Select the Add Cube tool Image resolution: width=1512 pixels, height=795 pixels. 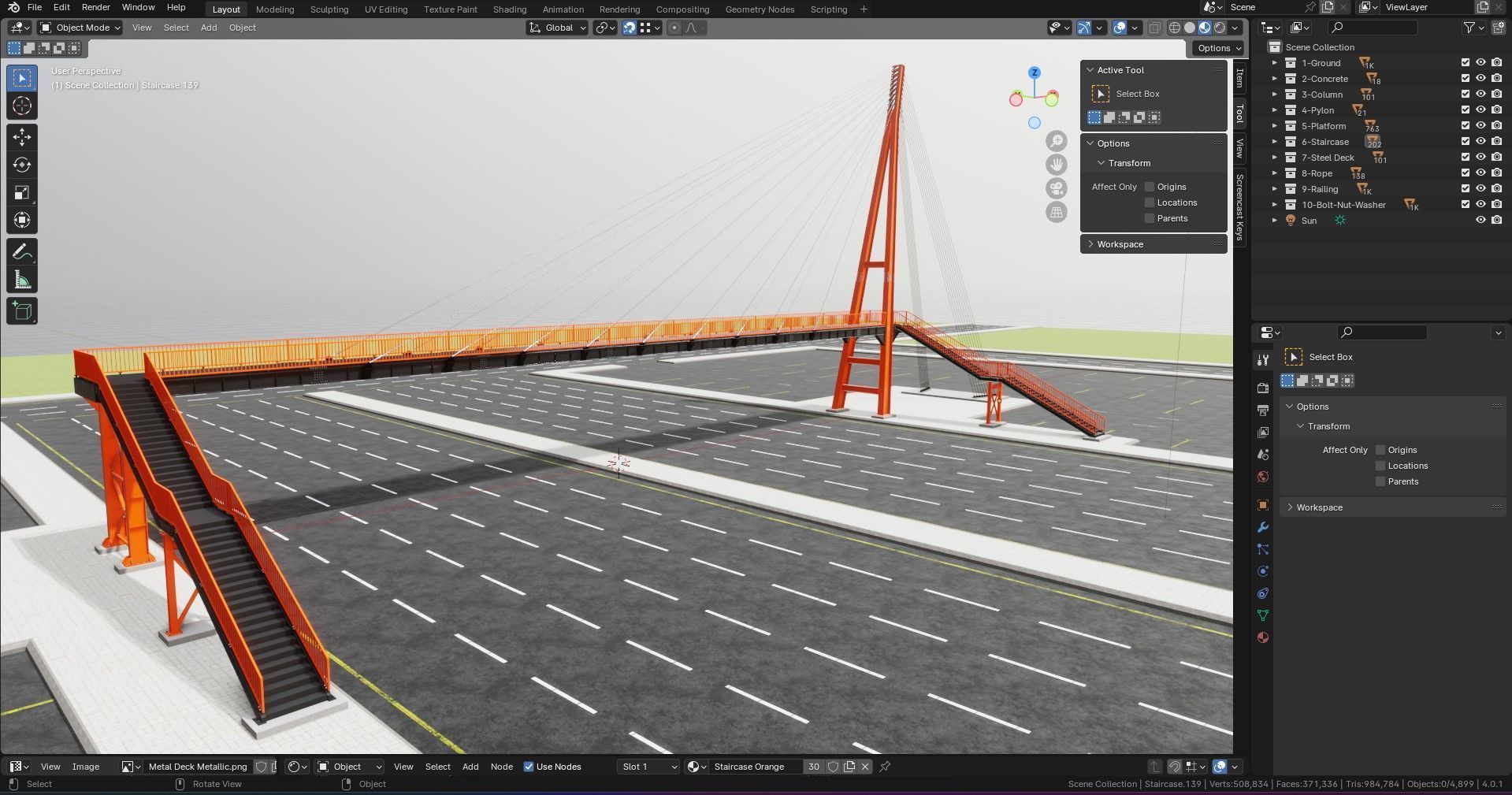click(x=22, y=311)
